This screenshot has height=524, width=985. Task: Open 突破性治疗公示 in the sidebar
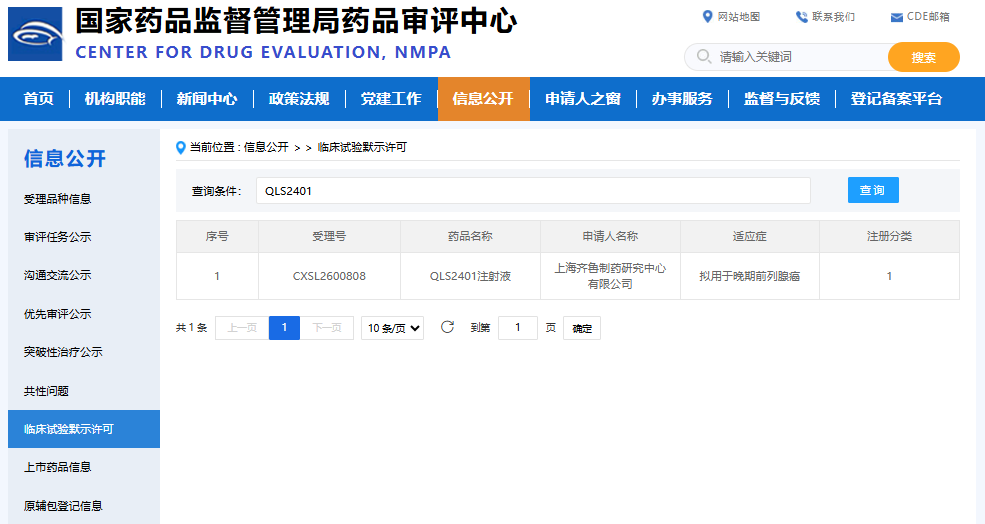pyautogui.click(x=63, y=352)
